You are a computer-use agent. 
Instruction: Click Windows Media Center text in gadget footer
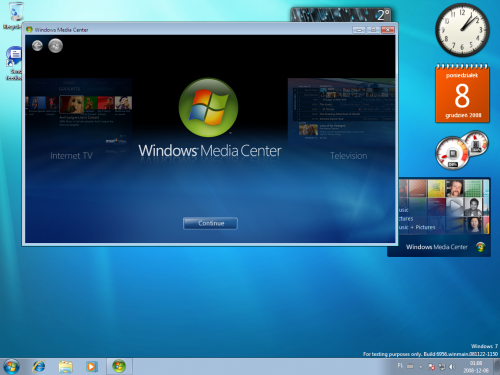tap(437, 247)
